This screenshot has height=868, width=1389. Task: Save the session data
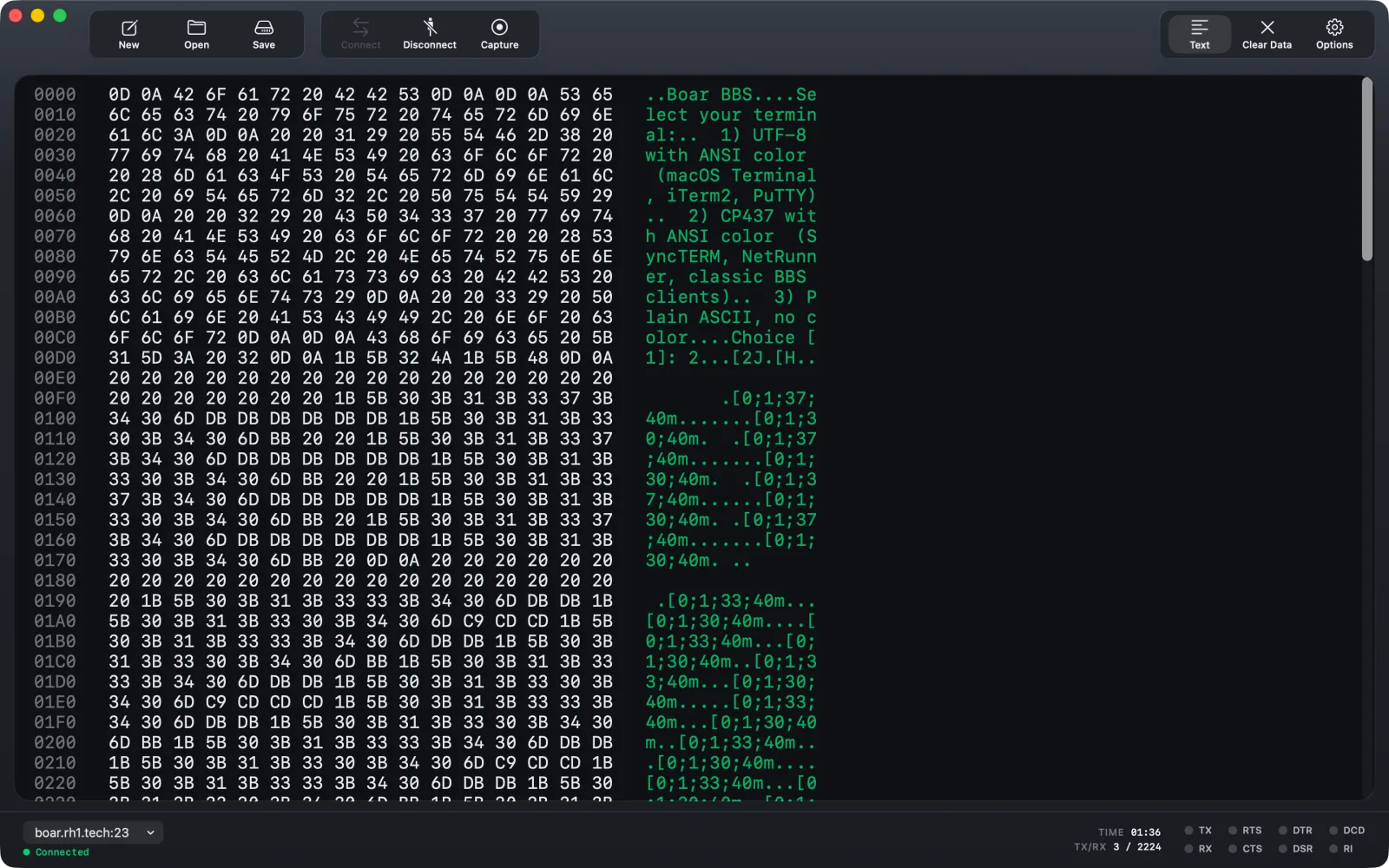tap(264, 35)
